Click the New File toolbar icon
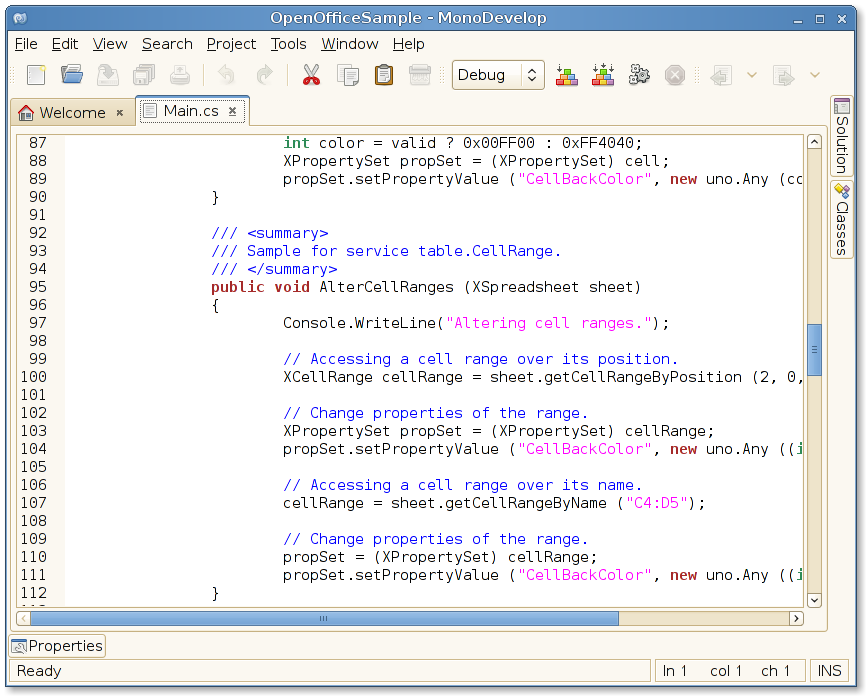The width and height of the screenshot is (866, 696). click(36, 75)
